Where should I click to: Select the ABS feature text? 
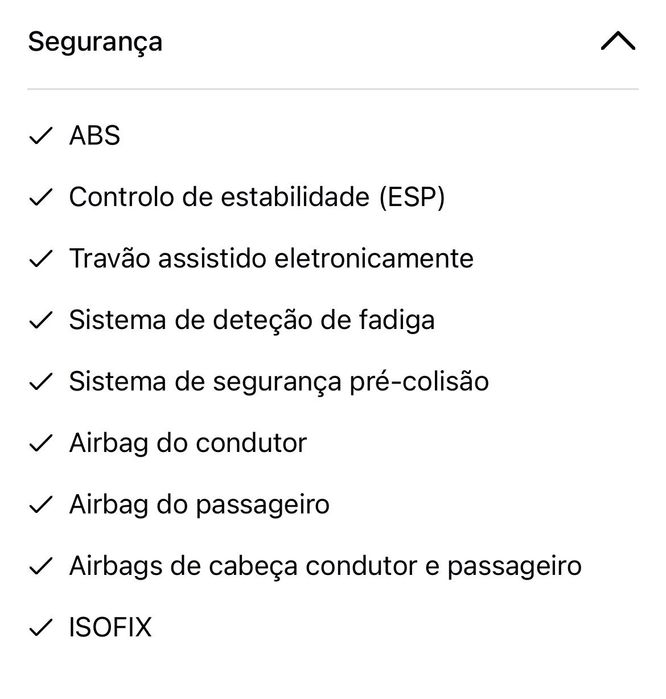point(95,137)
